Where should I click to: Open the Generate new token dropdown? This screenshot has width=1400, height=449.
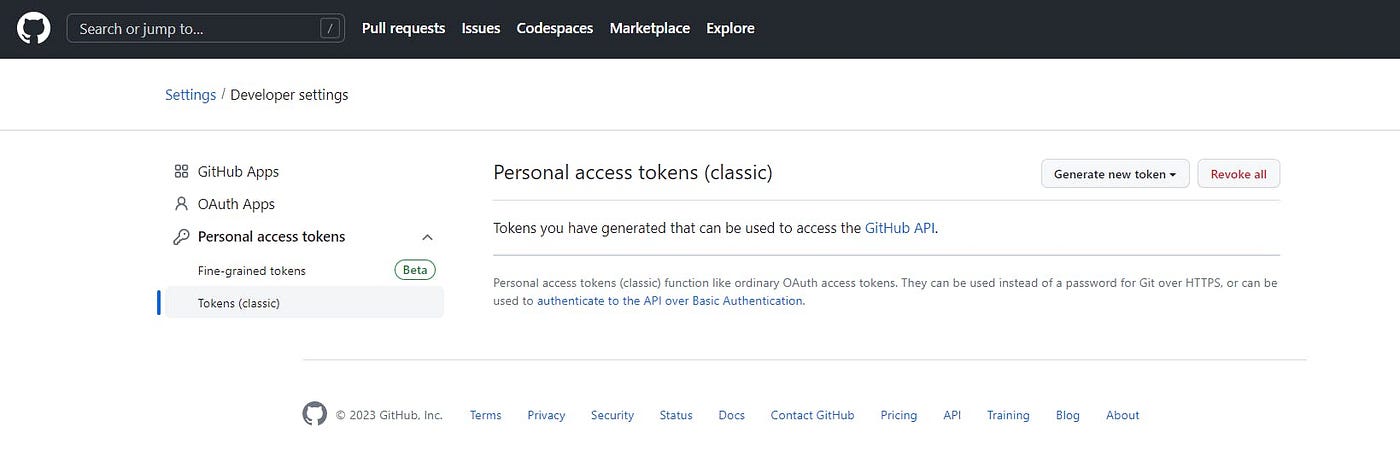click(x=1115, y=174)
